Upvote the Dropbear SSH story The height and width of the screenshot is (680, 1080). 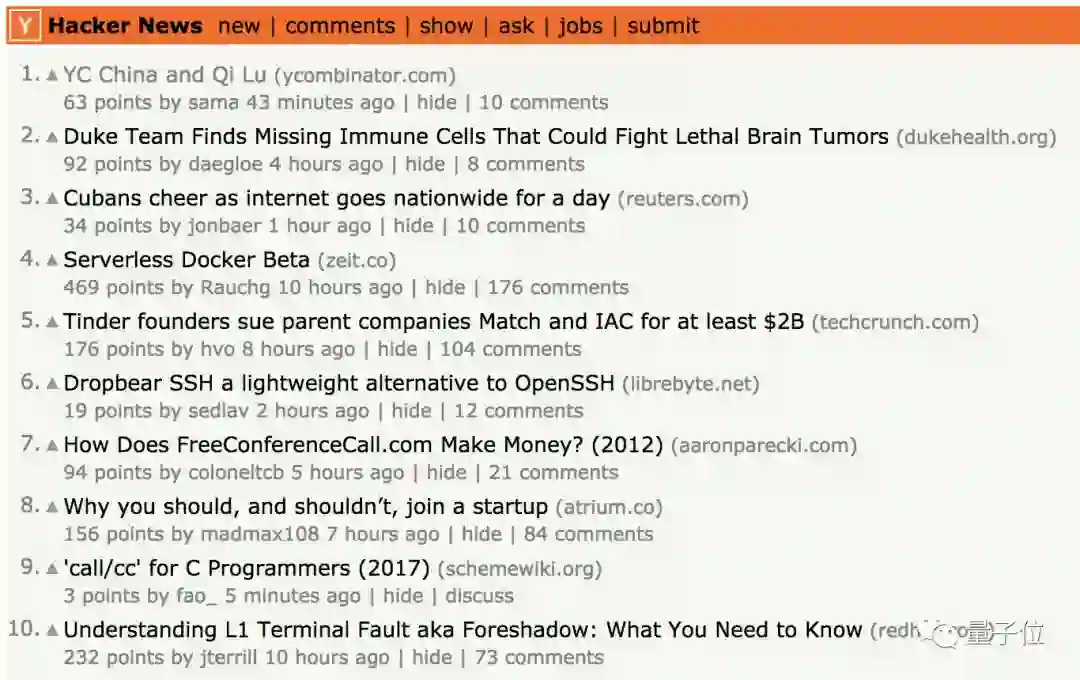click(x=52, y=384)
